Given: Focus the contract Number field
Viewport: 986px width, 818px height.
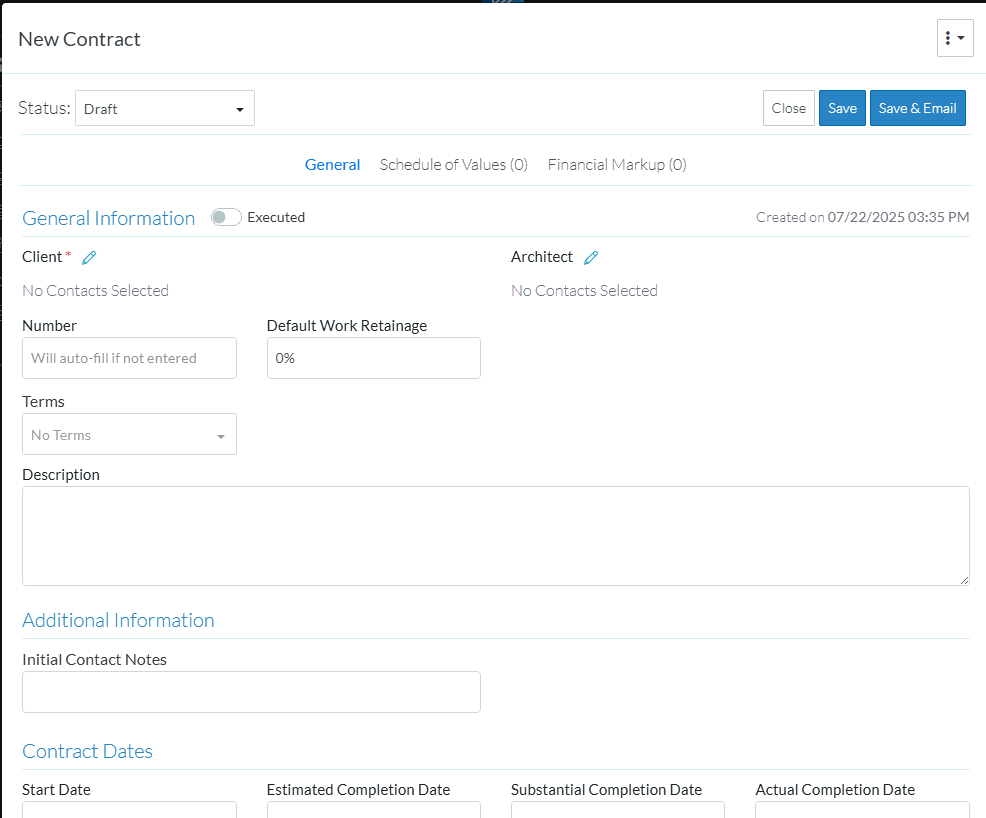Looking at the screenshot, I should tap(129, 358).
